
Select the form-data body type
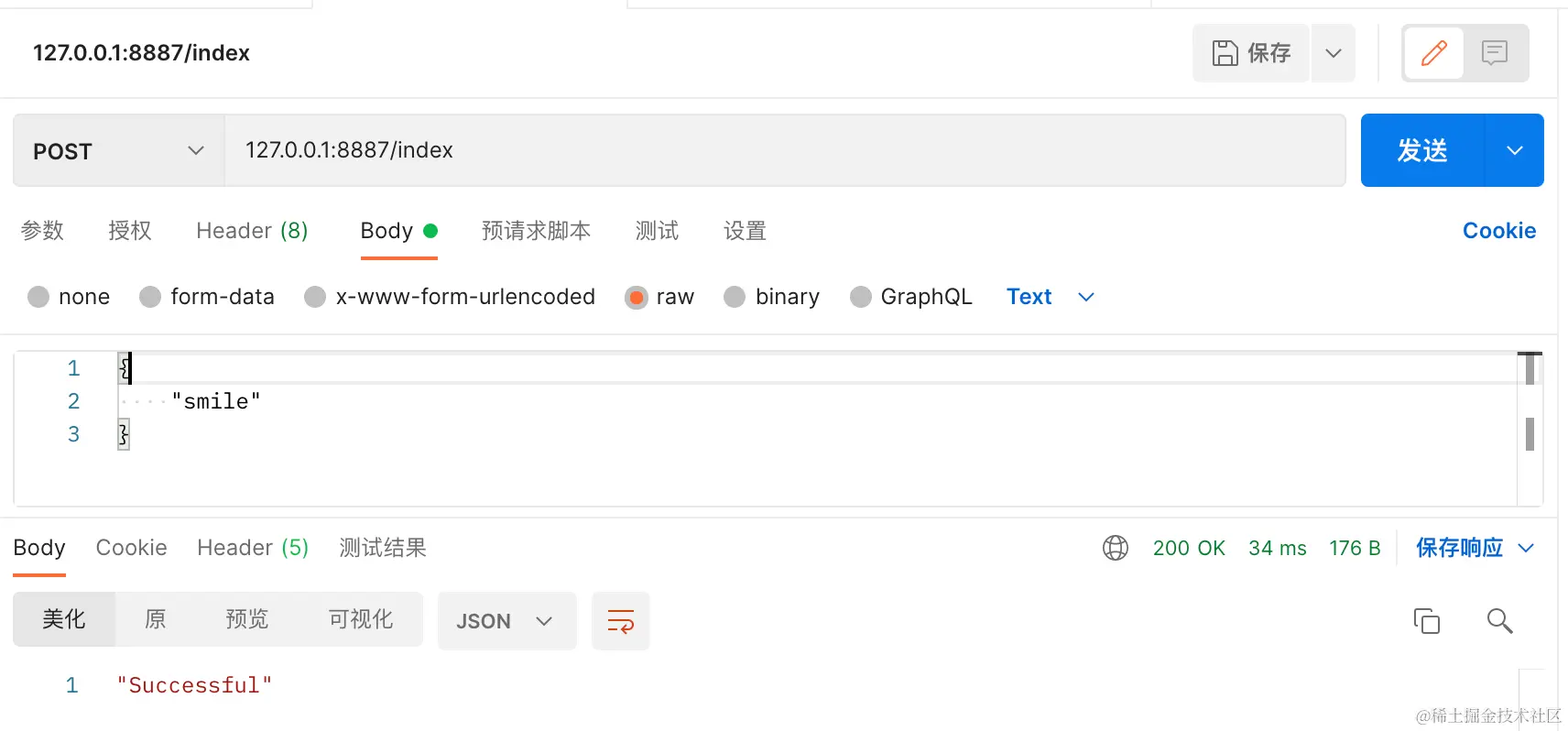207,297
